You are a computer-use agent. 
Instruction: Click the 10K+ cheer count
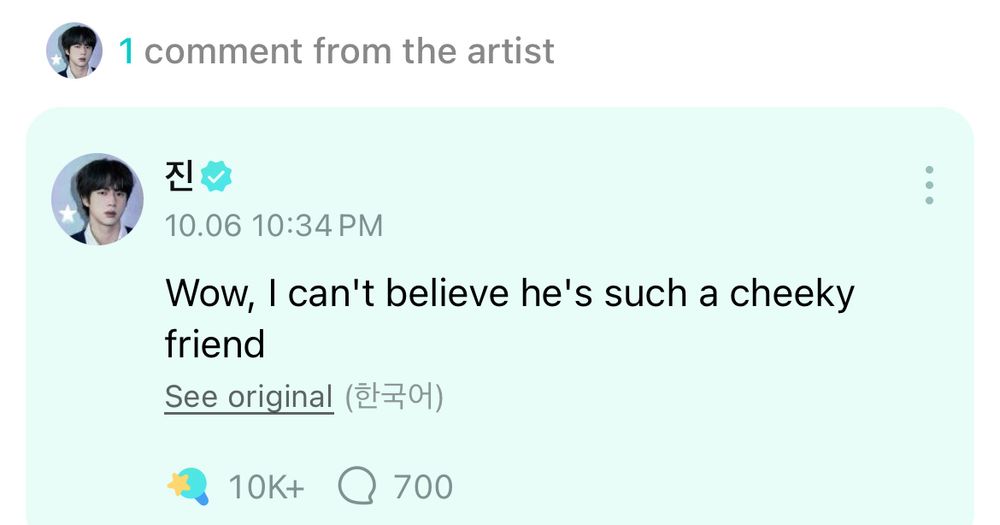[266, 488]
